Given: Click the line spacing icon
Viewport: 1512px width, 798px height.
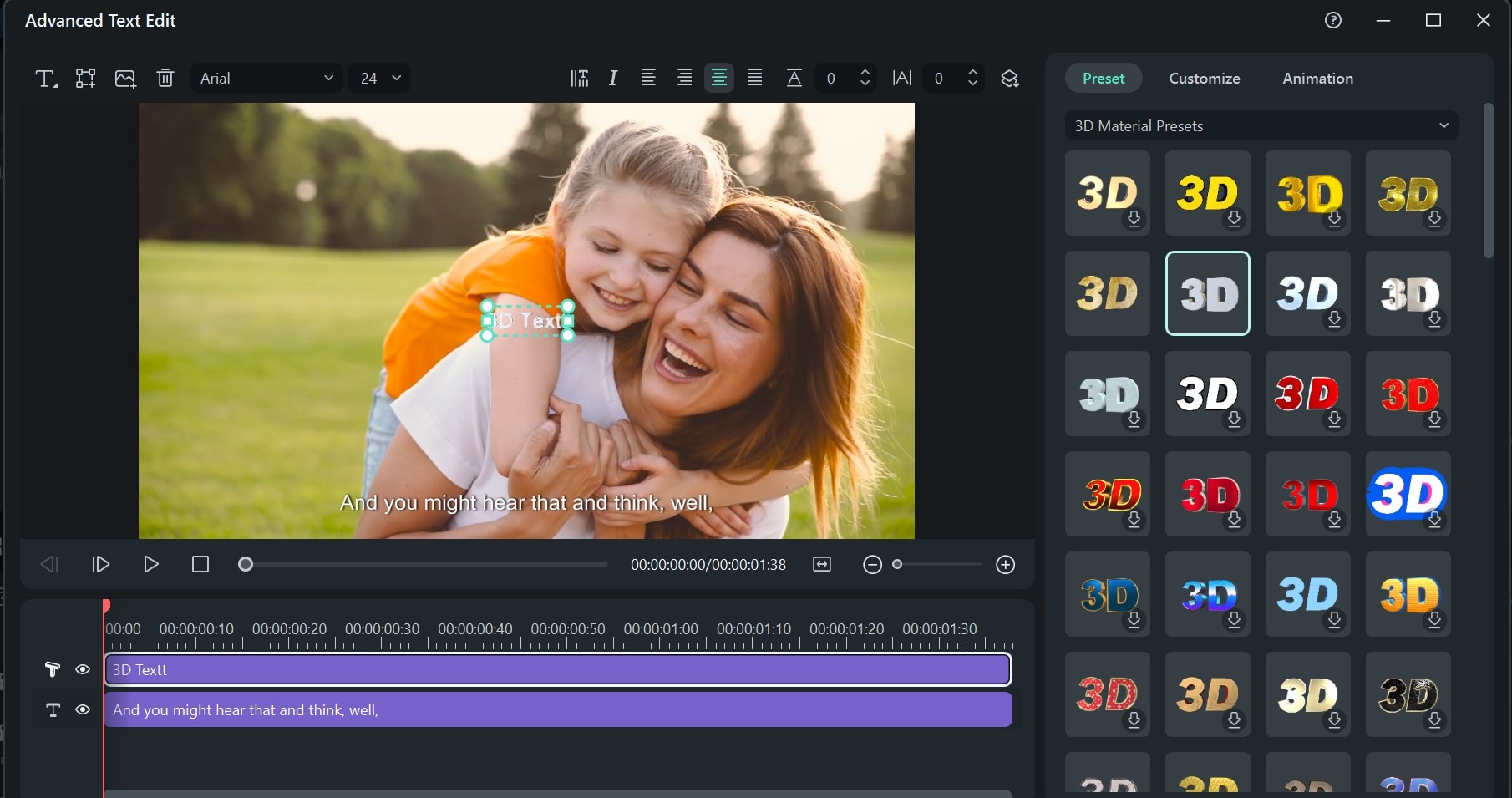Looking at the screenshot, I should 794,79.
